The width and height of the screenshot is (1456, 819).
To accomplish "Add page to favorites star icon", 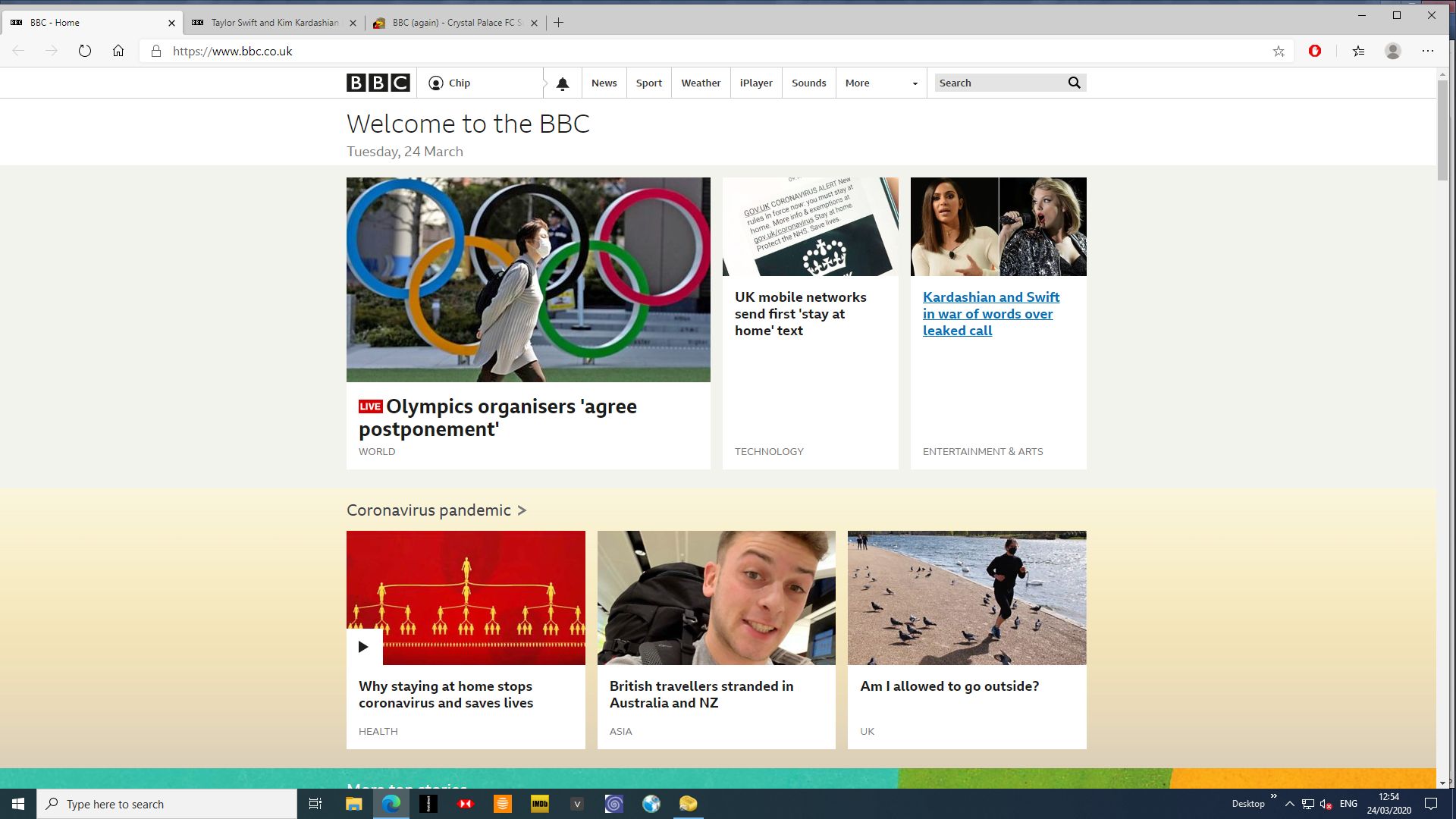I will click(1279, 52).
